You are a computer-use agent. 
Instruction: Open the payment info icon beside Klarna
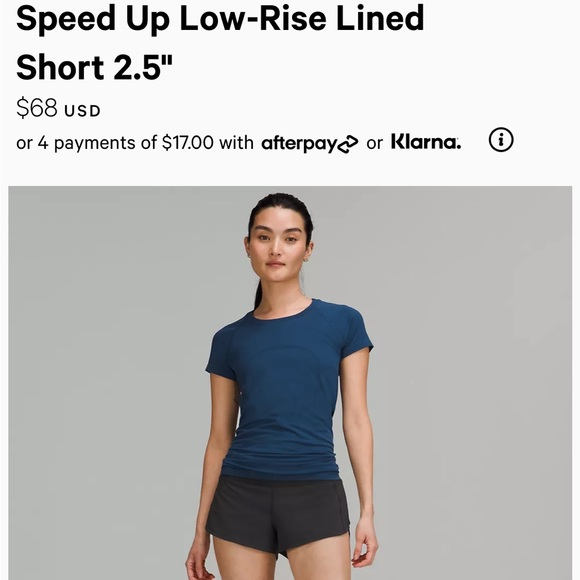click(501, 140)
